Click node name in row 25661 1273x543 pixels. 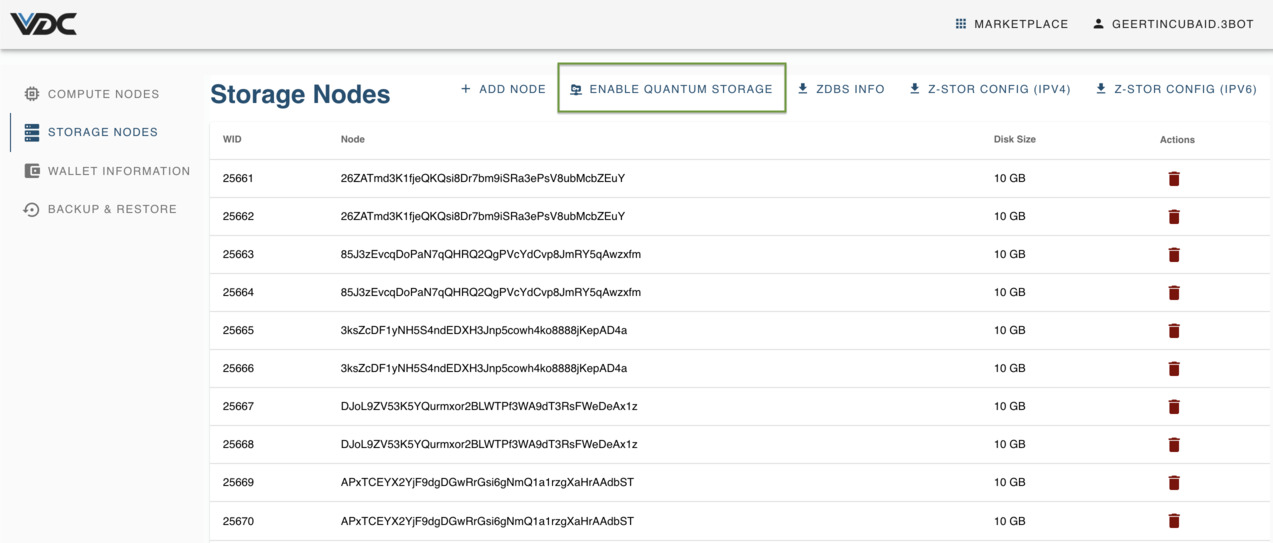[483, 178]
